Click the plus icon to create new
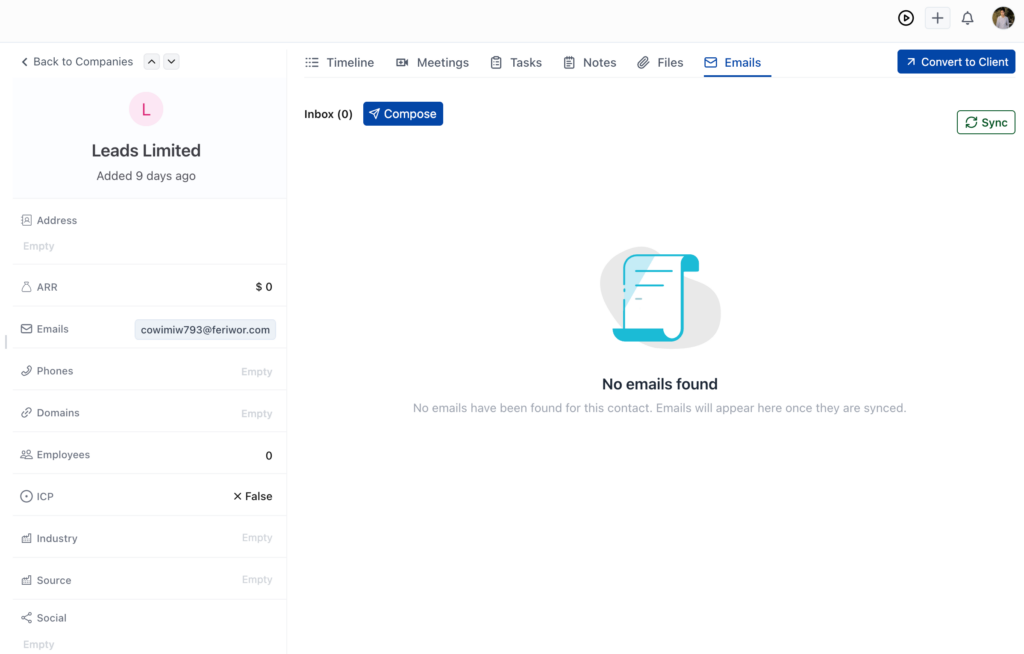Image resolution: width=1024 pixels, height=654 pixels. (937, 17)
